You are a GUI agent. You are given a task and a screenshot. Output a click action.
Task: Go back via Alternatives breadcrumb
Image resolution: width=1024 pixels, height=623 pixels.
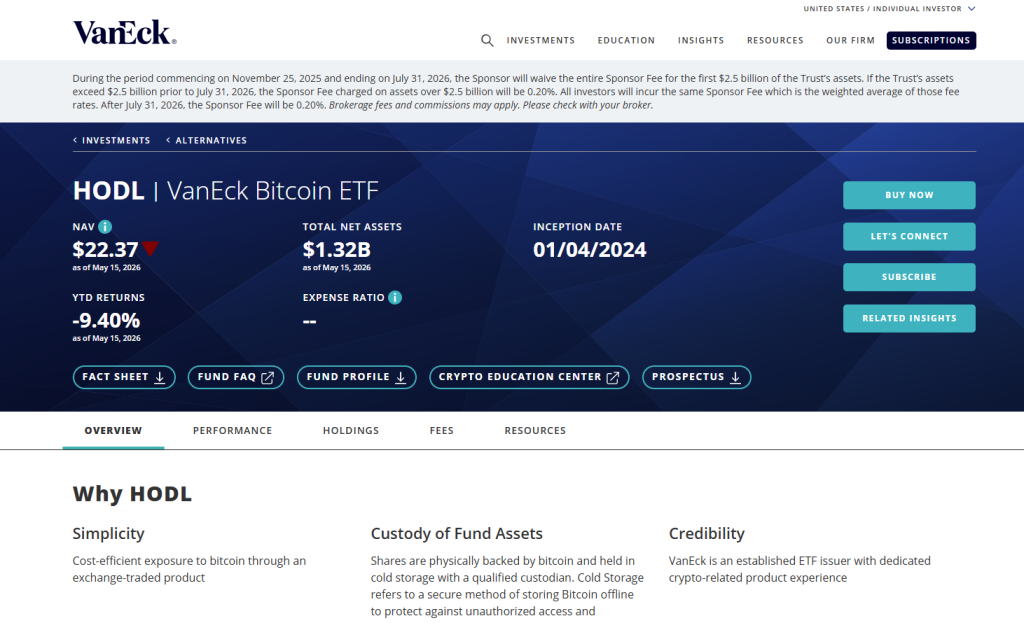point(206,140)
